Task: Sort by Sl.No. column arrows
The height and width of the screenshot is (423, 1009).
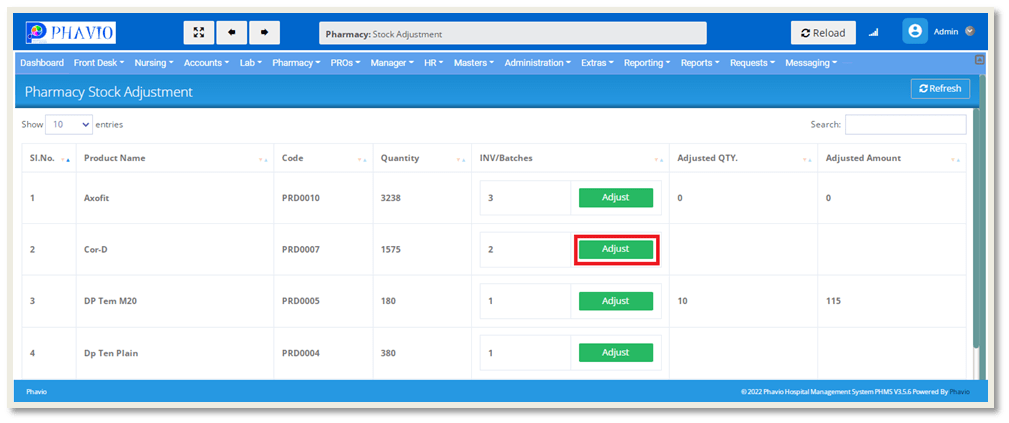Action: (x=66, y=159)
